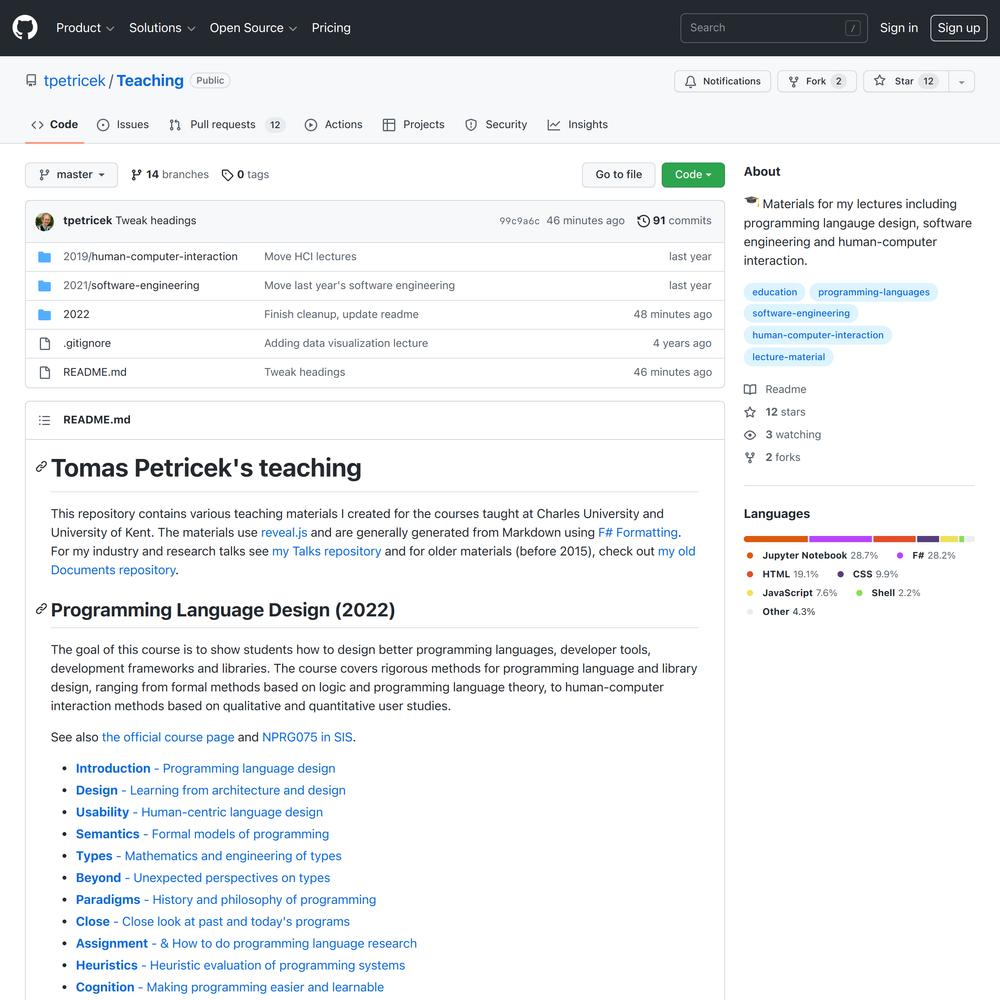Open the repository icon beside tpetricek
Image resolution: width=1000 pixels, height=1000 pixels.
tap(31, 80)
